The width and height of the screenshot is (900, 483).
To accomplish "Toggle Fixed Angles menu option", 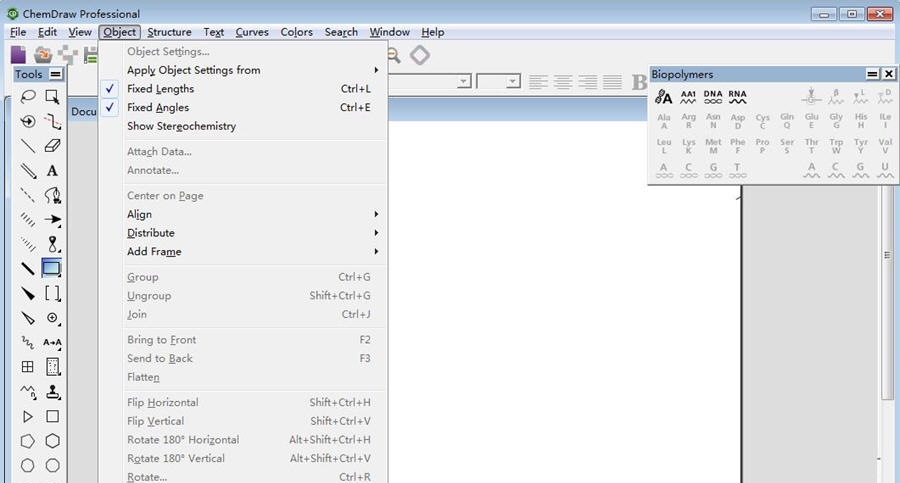I will 158,108.
